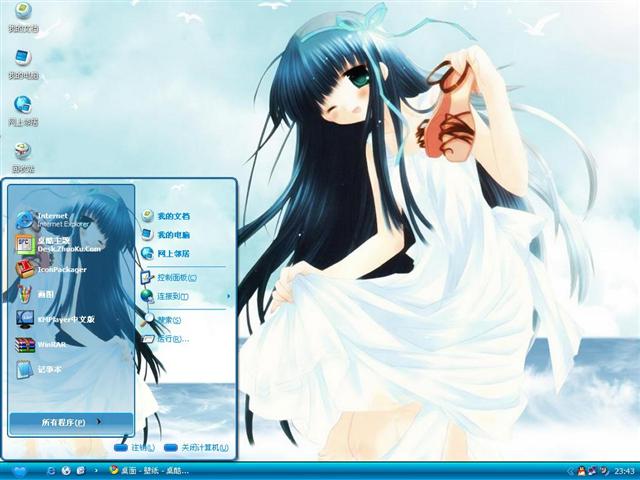Launch Internet Explorer from start menu
Screen dimensions: 640x480
pyautogui.click(x=53, y=220)
